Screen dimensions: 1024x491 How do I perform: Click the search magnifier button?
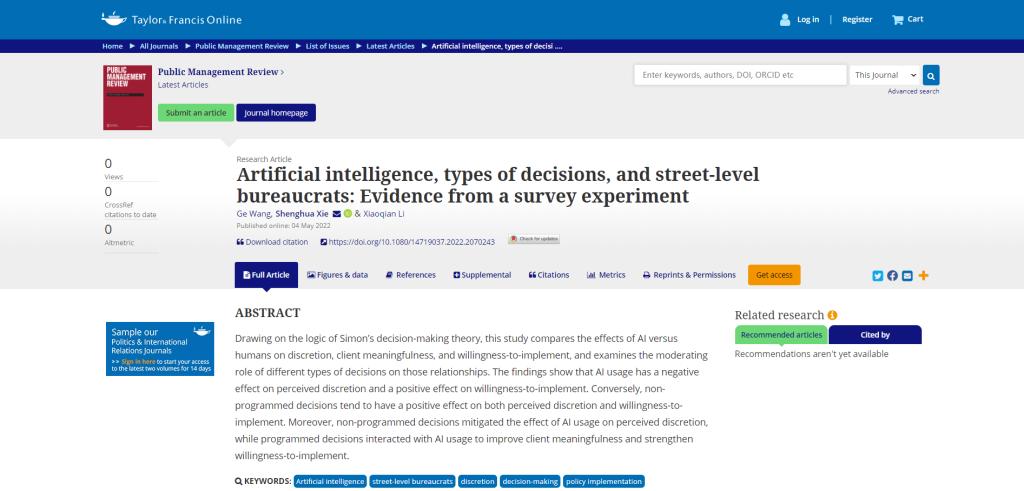coord(931,75)
